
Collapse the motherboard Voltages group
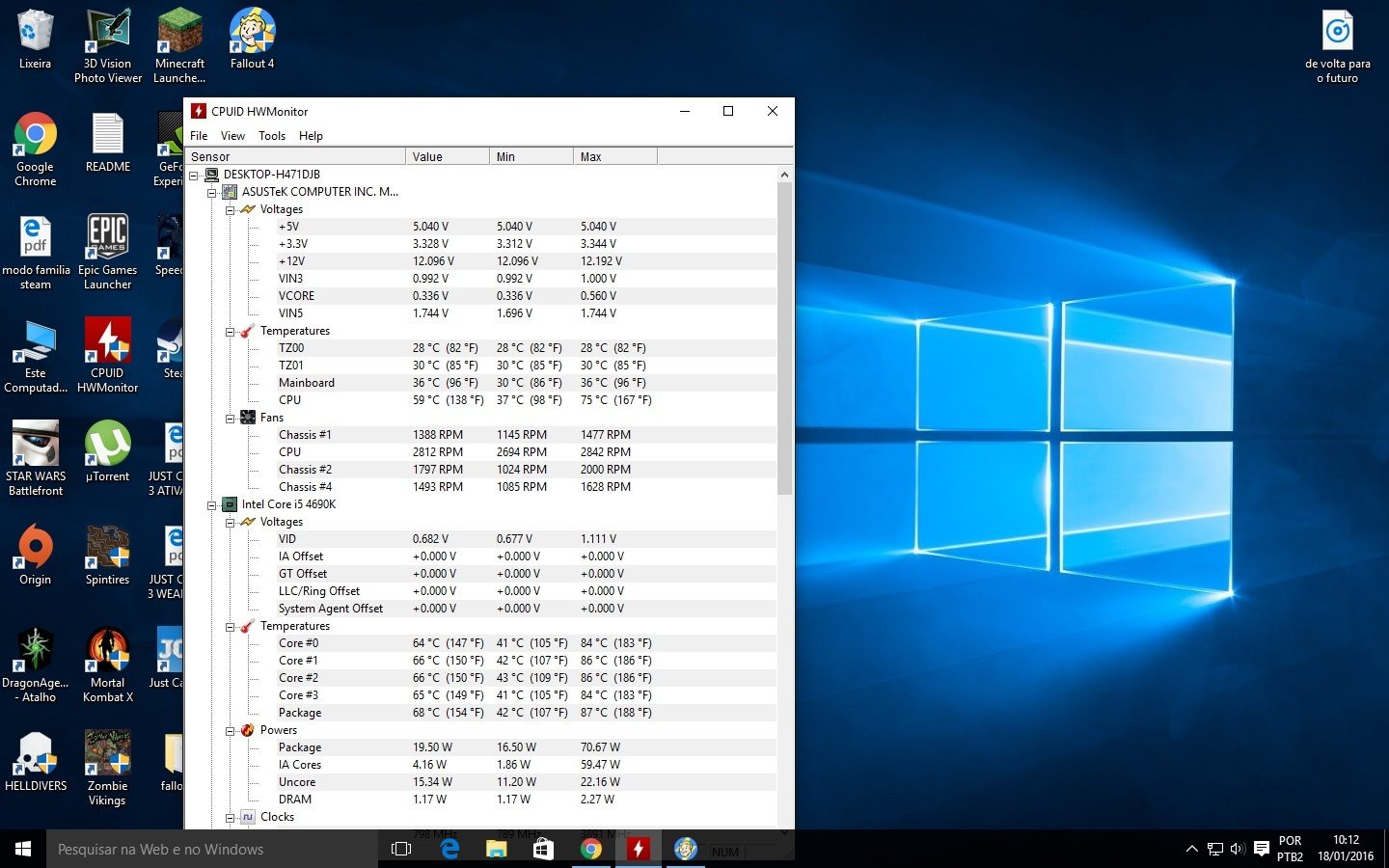pos(231,209)
